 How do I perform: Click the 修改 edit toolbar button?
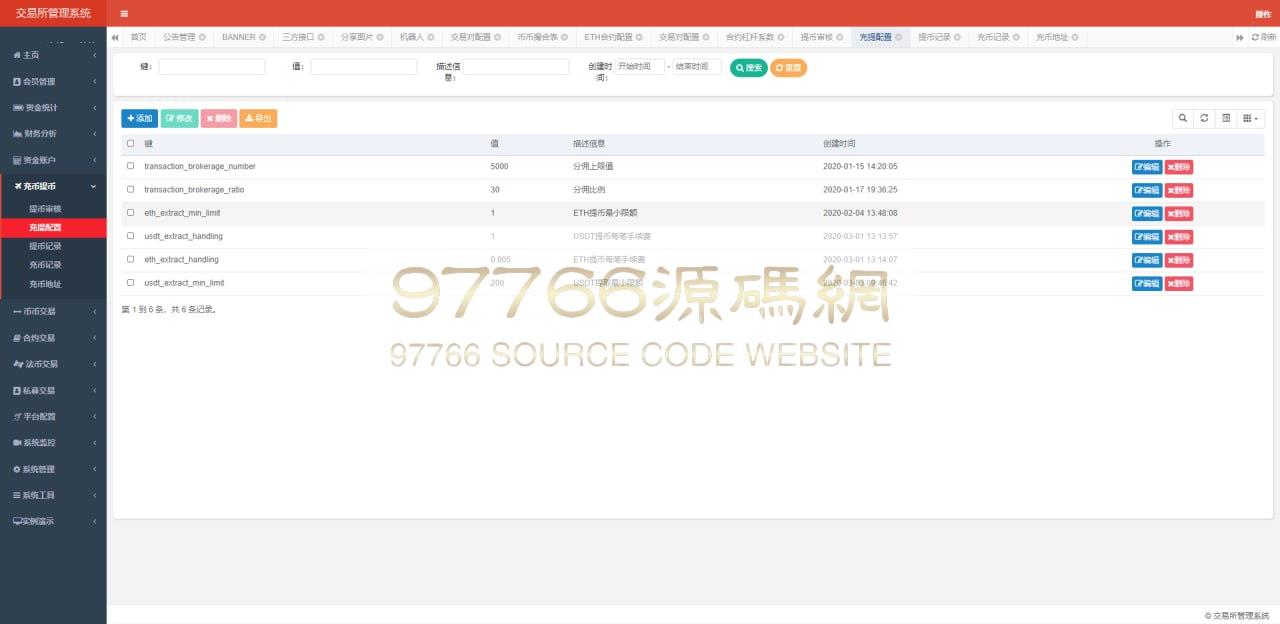click(179, 118)
